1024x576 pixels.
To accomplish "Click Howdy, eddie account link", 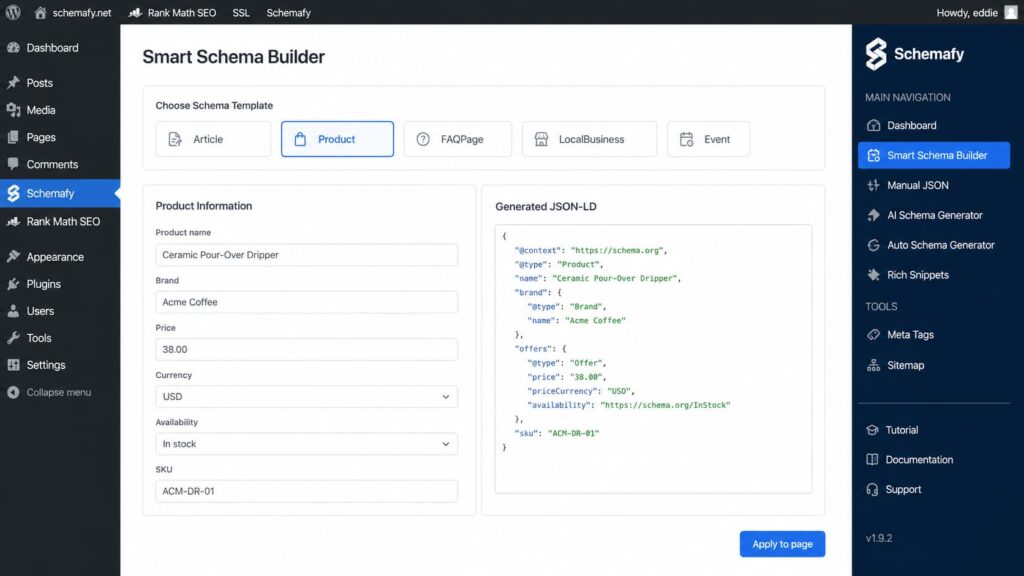I will tap(967, 12).
